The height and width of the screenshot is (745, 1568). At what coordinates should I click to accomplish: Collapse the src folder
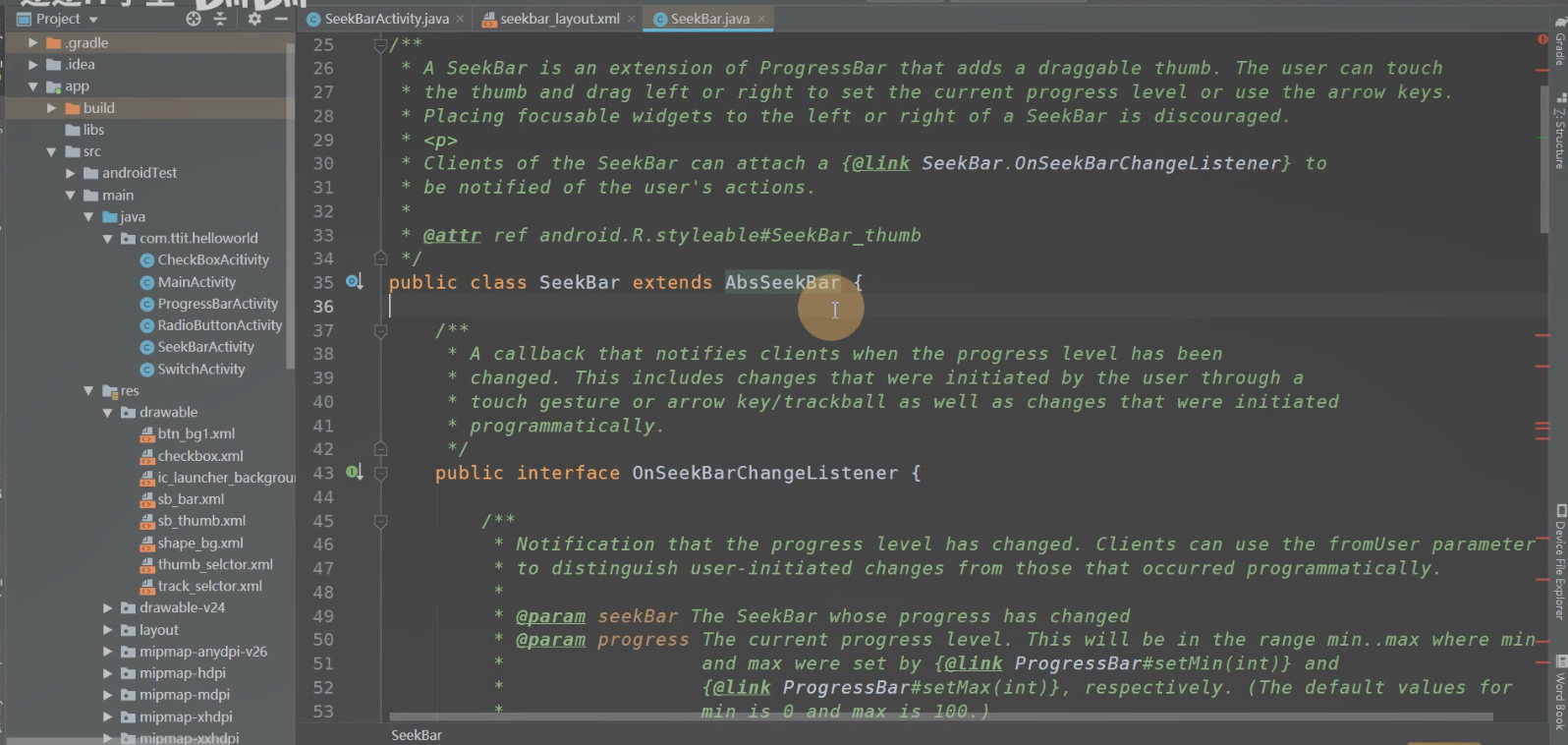51,151
